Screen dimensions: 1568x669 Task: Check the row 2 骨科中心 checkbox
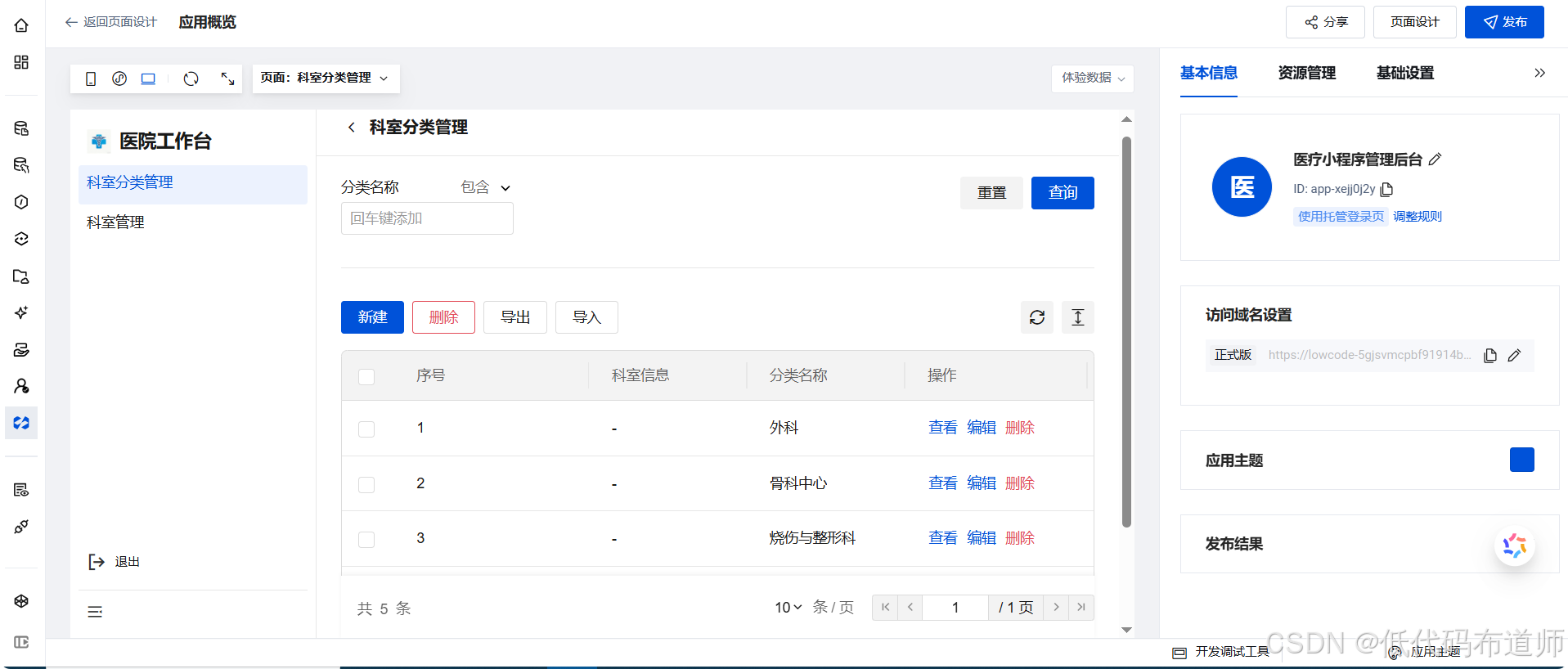[366, 484]
